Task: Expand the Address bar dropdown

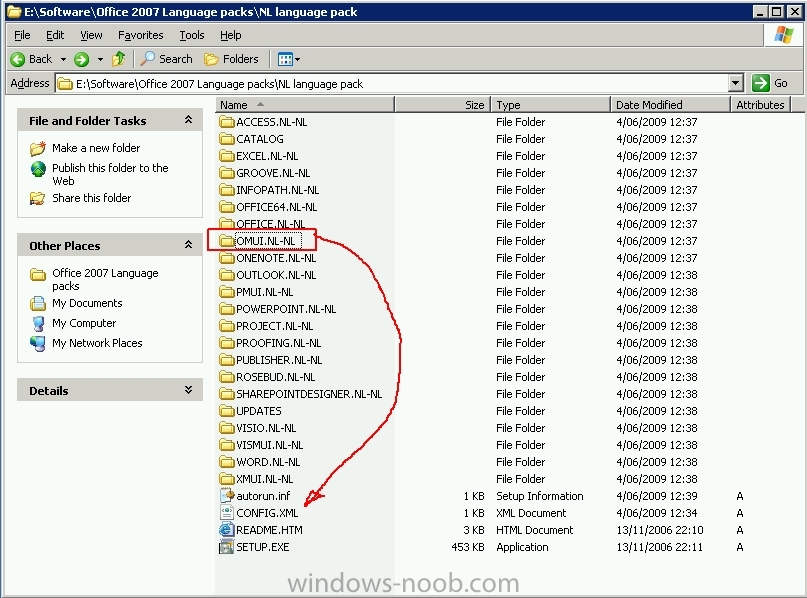Action: pos(736,83)
